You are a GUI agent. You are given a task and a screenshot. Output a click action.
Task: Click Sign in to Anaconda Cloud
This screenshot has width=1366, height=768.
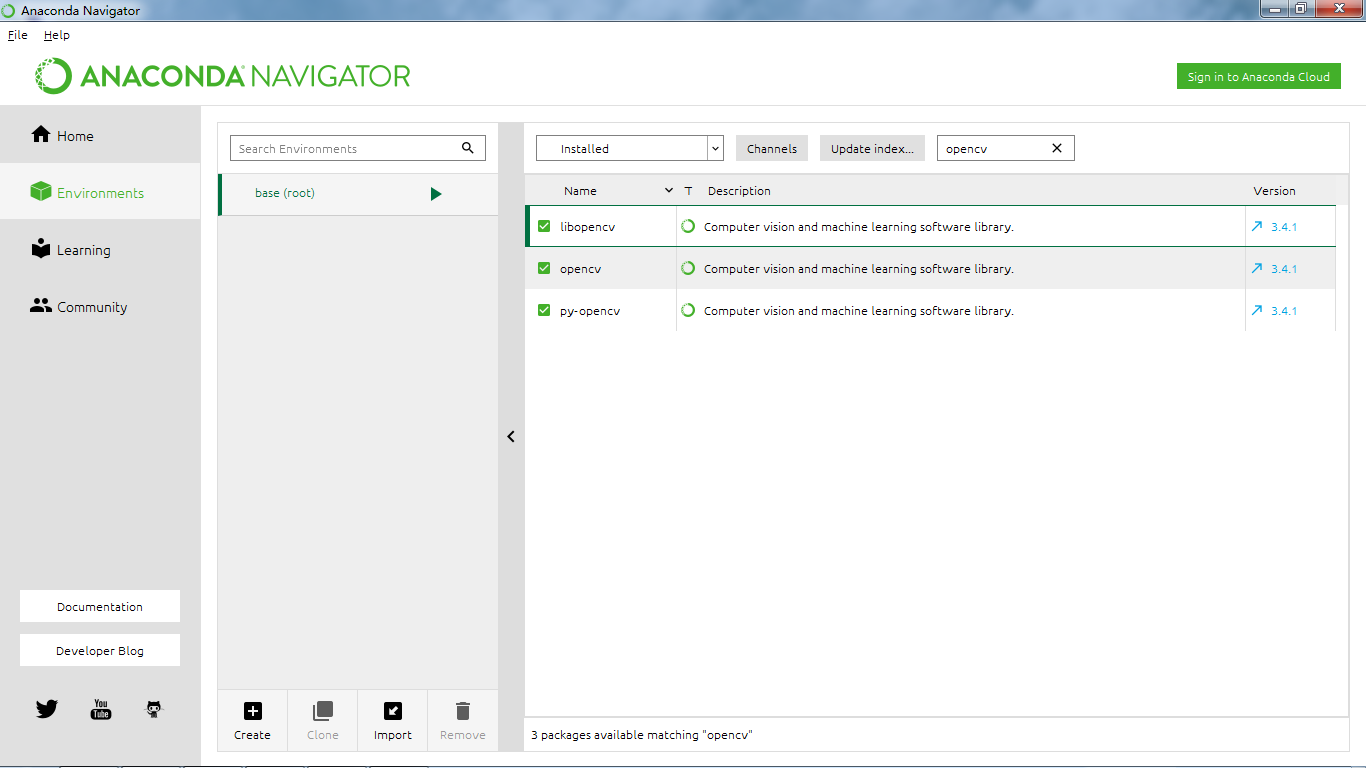1258,76
